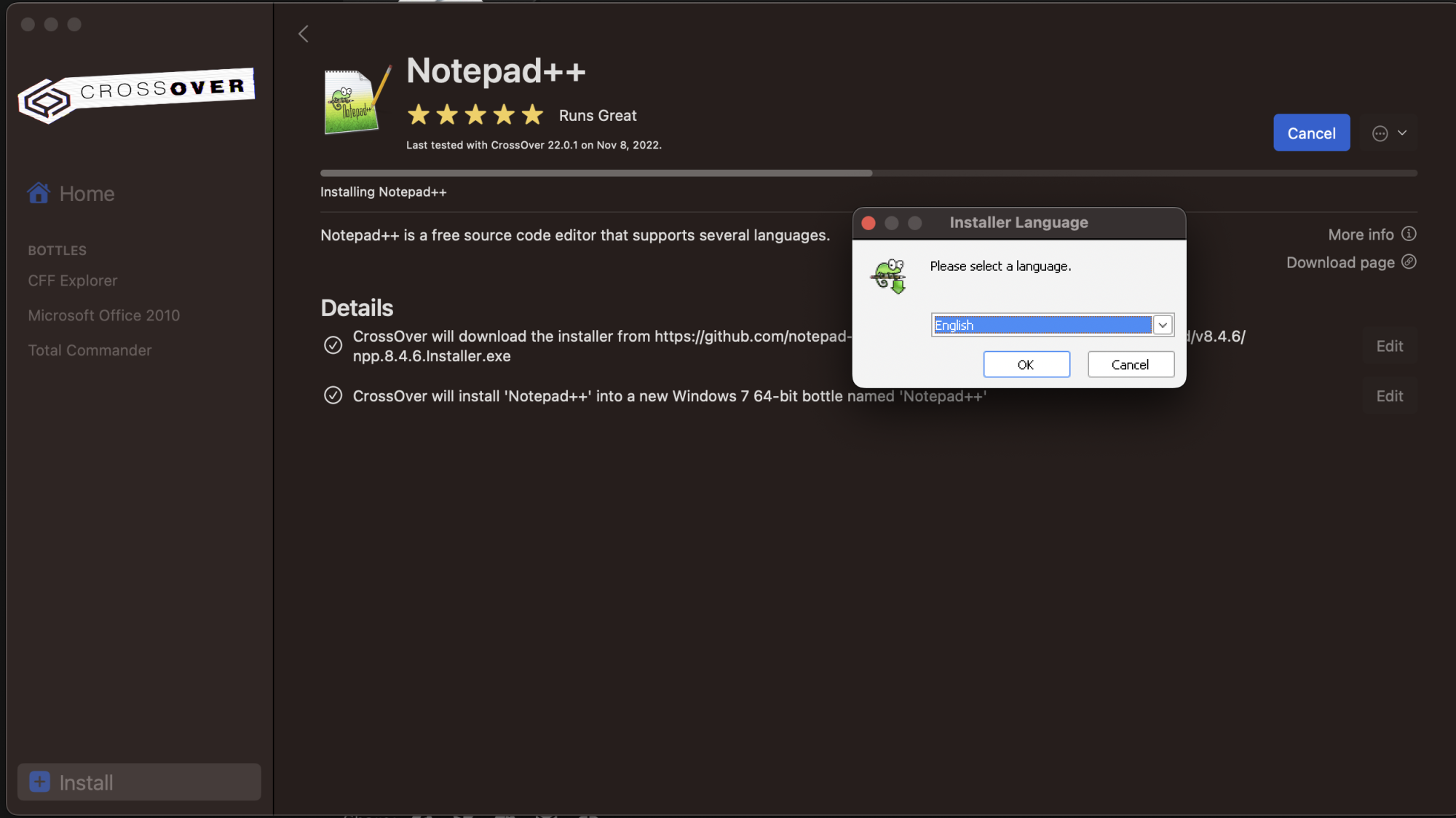
Task: Click the Install button in the sidebar
Action: point(139,782)
